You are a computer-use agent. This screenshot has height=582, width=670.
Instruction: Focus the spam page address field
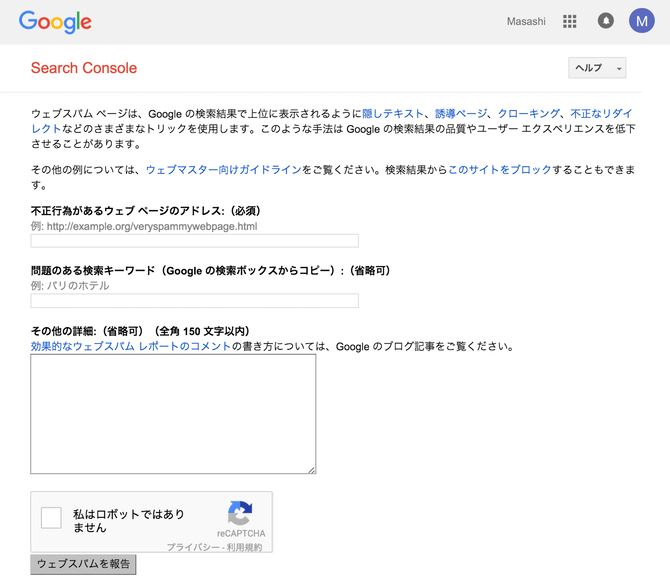click(194, 241)
